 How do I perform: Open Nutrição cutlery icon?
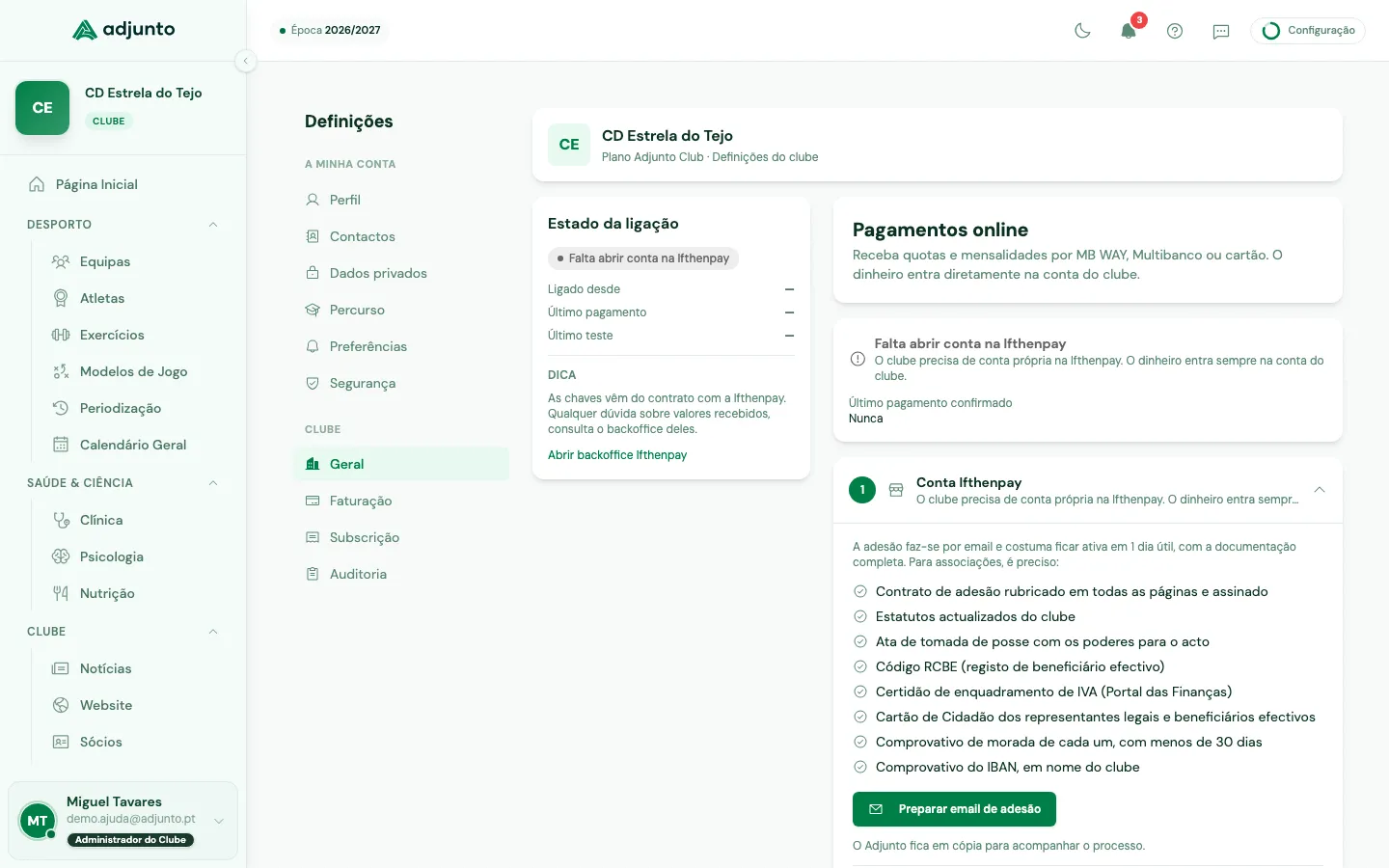61,593
